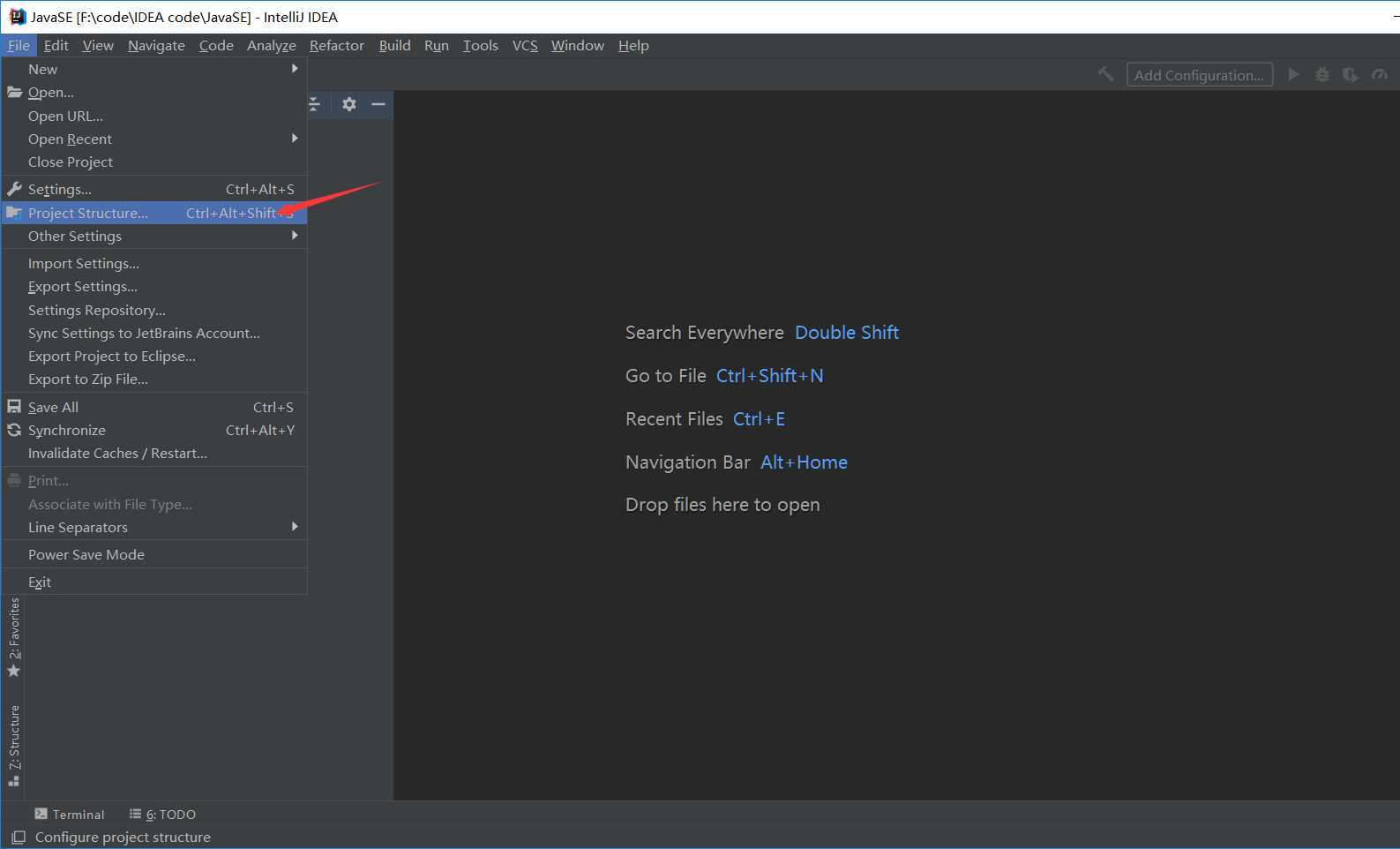This screenshot has width=1400, height=849.
Task: Expand the New submenu
Action: [x=154, y=69]
